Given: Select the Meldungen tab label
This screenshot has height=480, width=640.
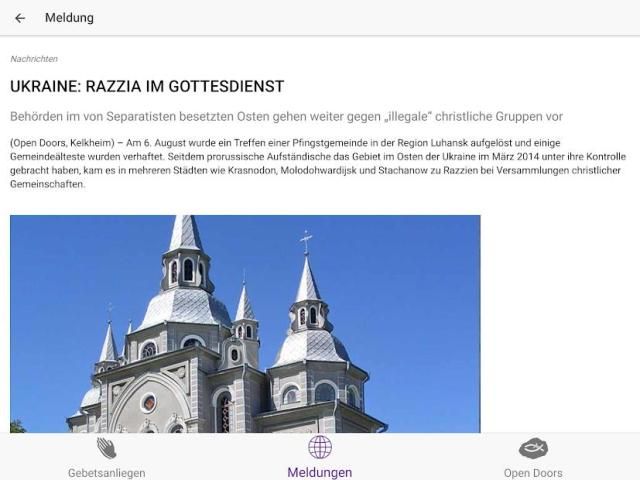Looking at the screenshot, I should (320, 472).
